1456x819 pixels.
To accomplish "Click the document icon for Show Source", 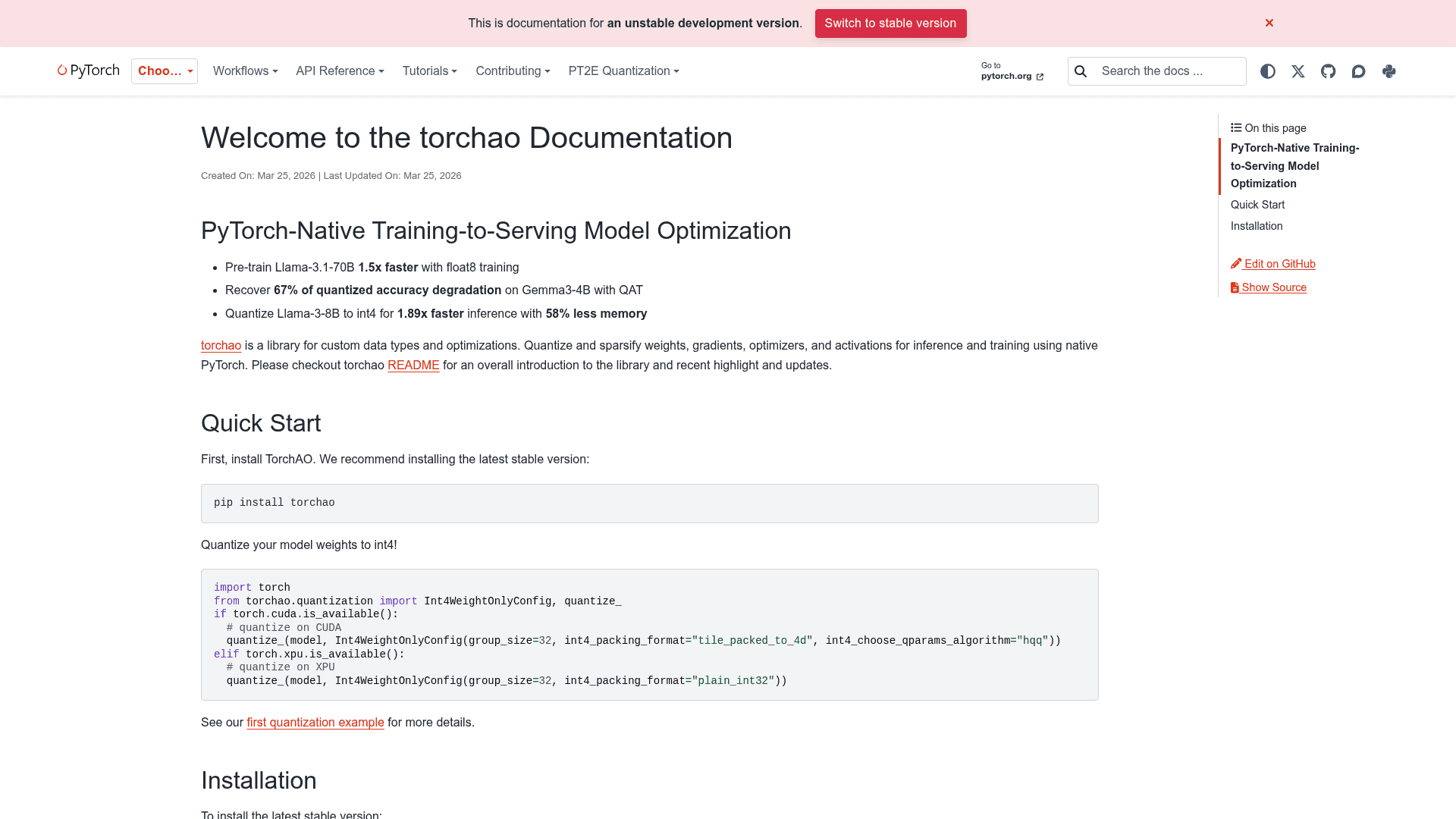I will pos(1235,287).
